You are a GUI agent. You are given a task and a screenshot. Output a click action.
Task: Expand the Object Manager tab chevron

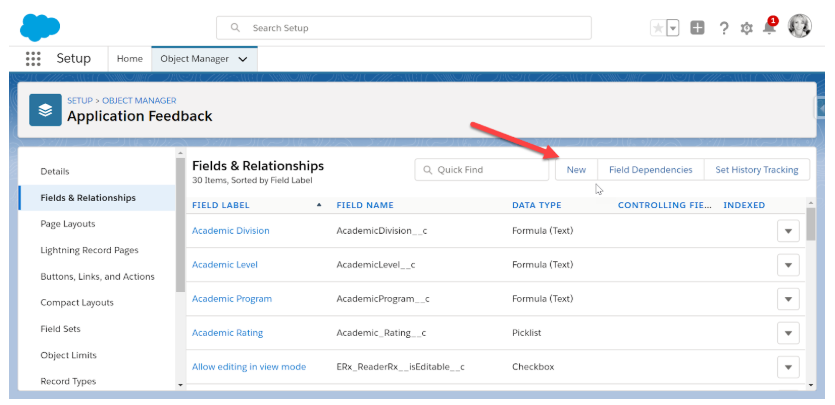pos(243,59)
